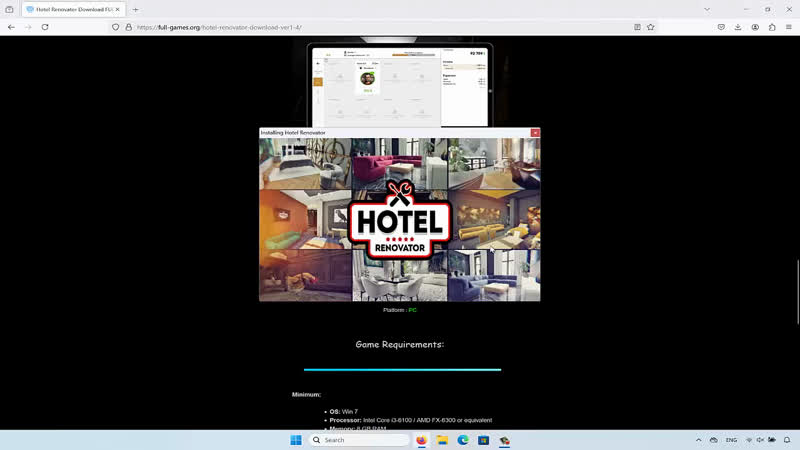Click the muted volume tray icon
The image size is (800, 450).
click(760, 440)
